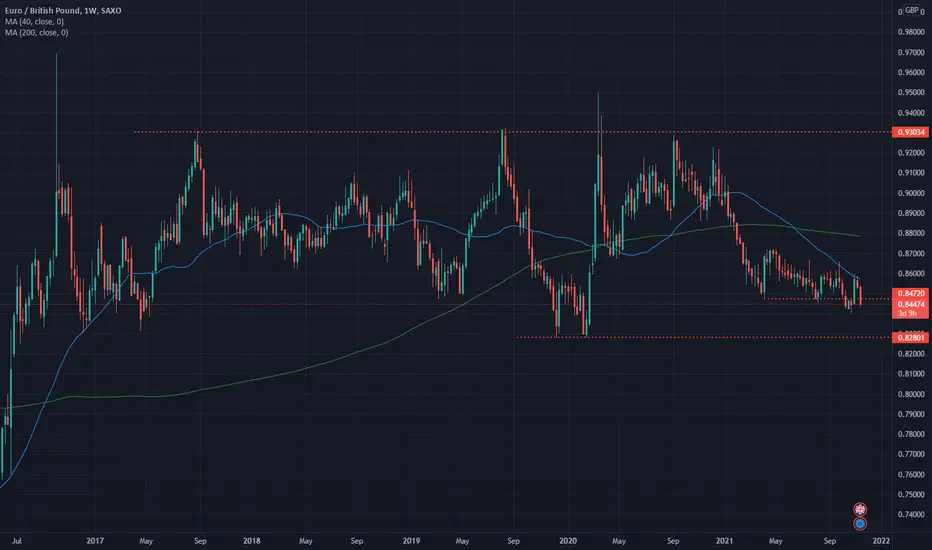Open the GBP currency selector
Image resolution: width=932 pixels, height=550 pixels.
tap(911, 10)
